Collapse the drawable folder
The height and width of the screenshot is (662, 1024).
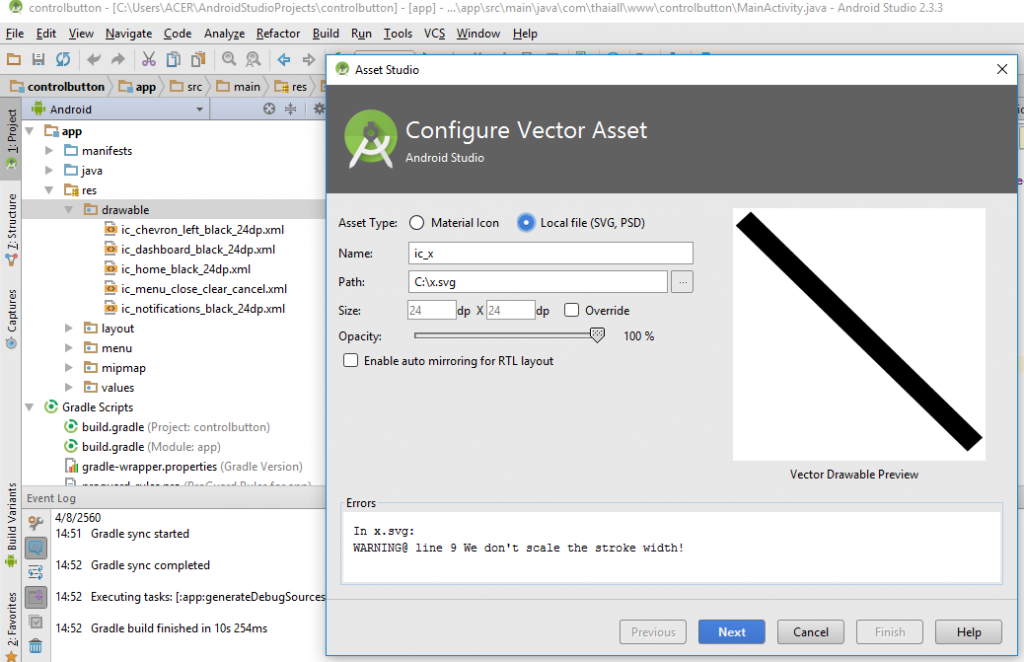(x=69, y=210)
